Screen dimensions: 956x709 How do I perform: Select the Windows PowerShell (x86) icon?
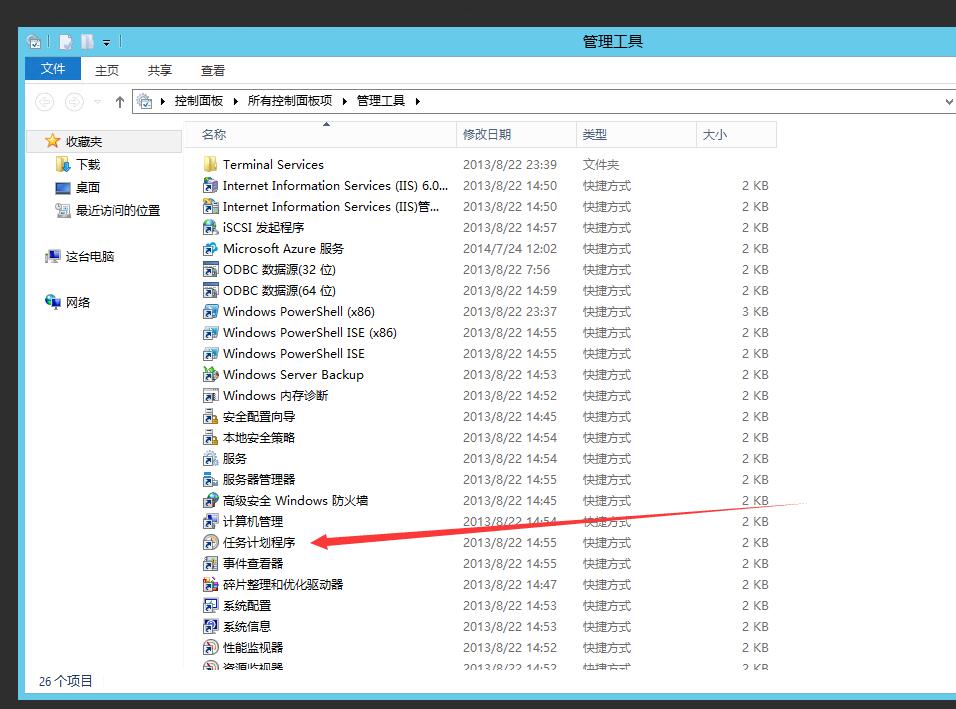click(x=210, y=312)
